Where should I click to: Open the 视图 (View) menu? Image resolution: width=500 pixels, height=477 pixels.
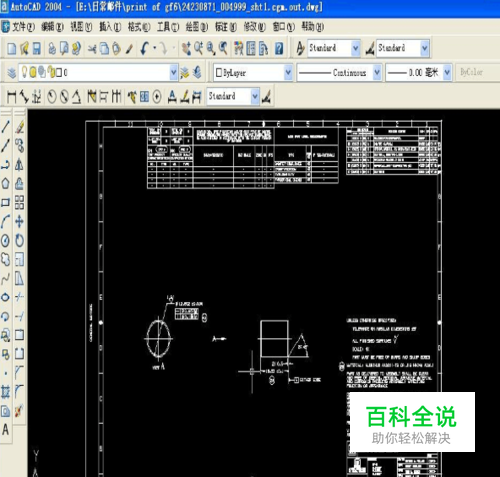81,27
